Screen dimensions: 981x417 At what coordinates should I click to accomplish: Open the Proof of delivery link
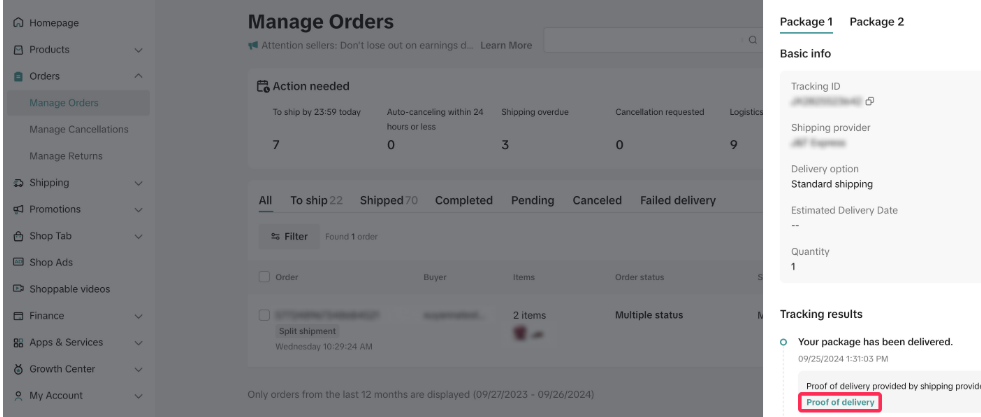840,402
